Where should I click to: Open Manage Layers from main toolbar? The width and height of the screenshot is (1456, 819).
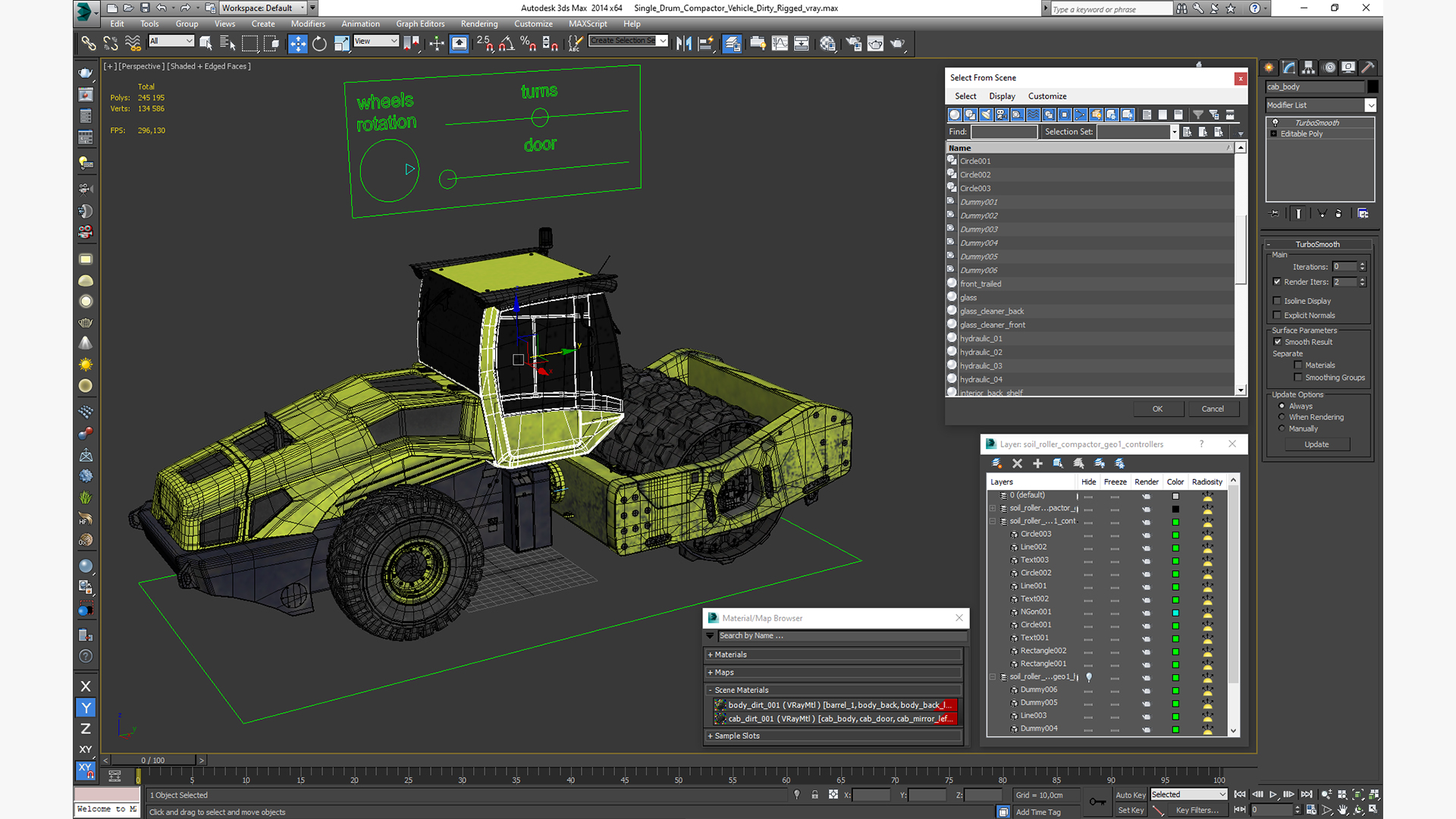point(732,43)
